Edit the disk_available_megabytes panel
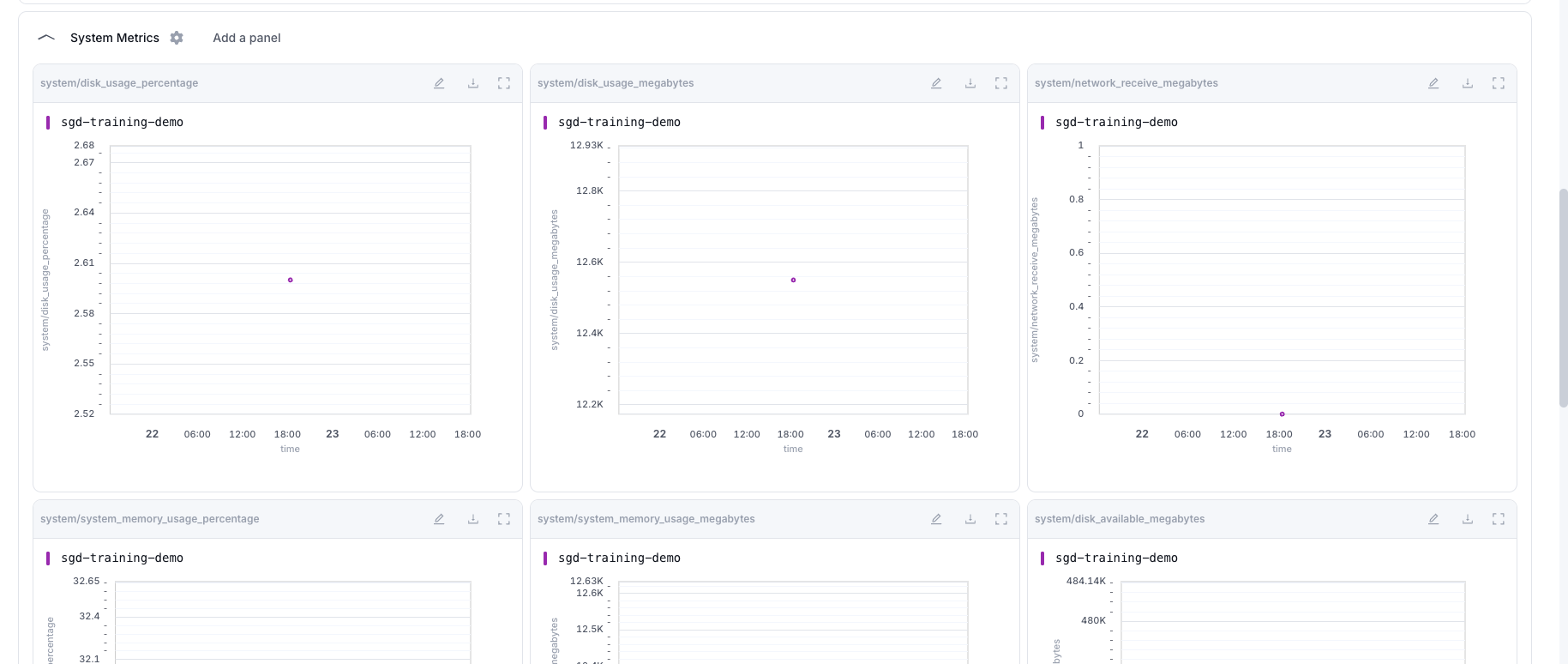The image size is (1568, 664). [1433, 519]
